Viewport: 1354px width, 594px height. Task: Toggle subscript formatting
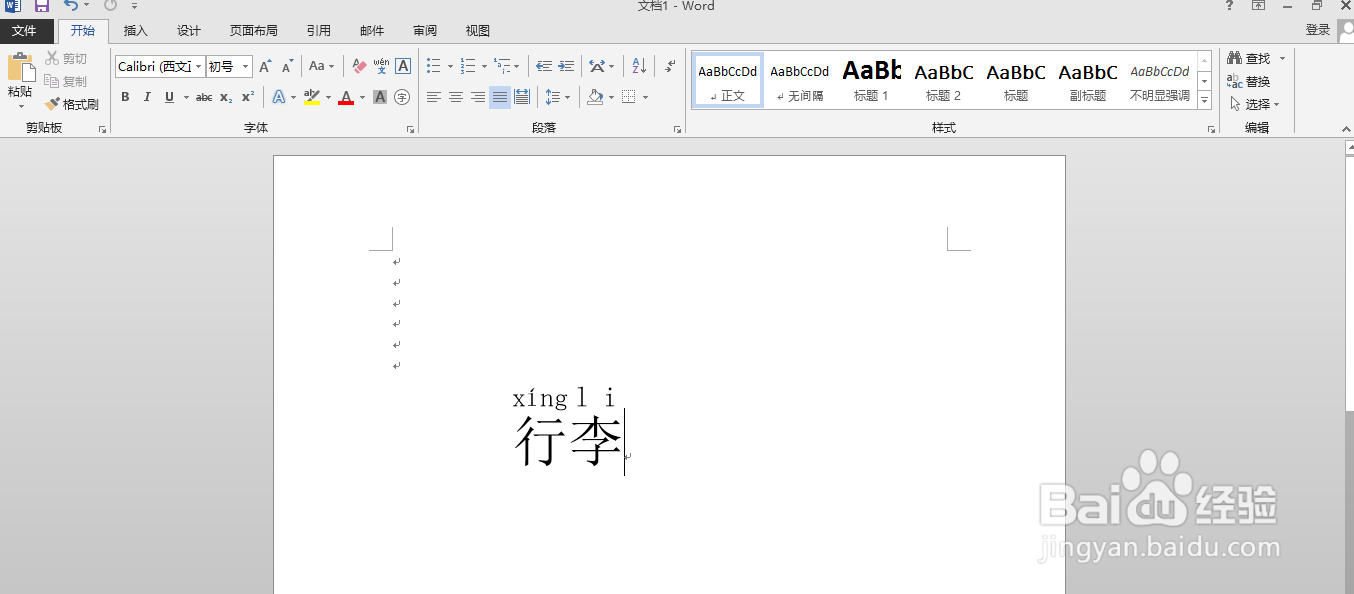[x=224, y=97]
